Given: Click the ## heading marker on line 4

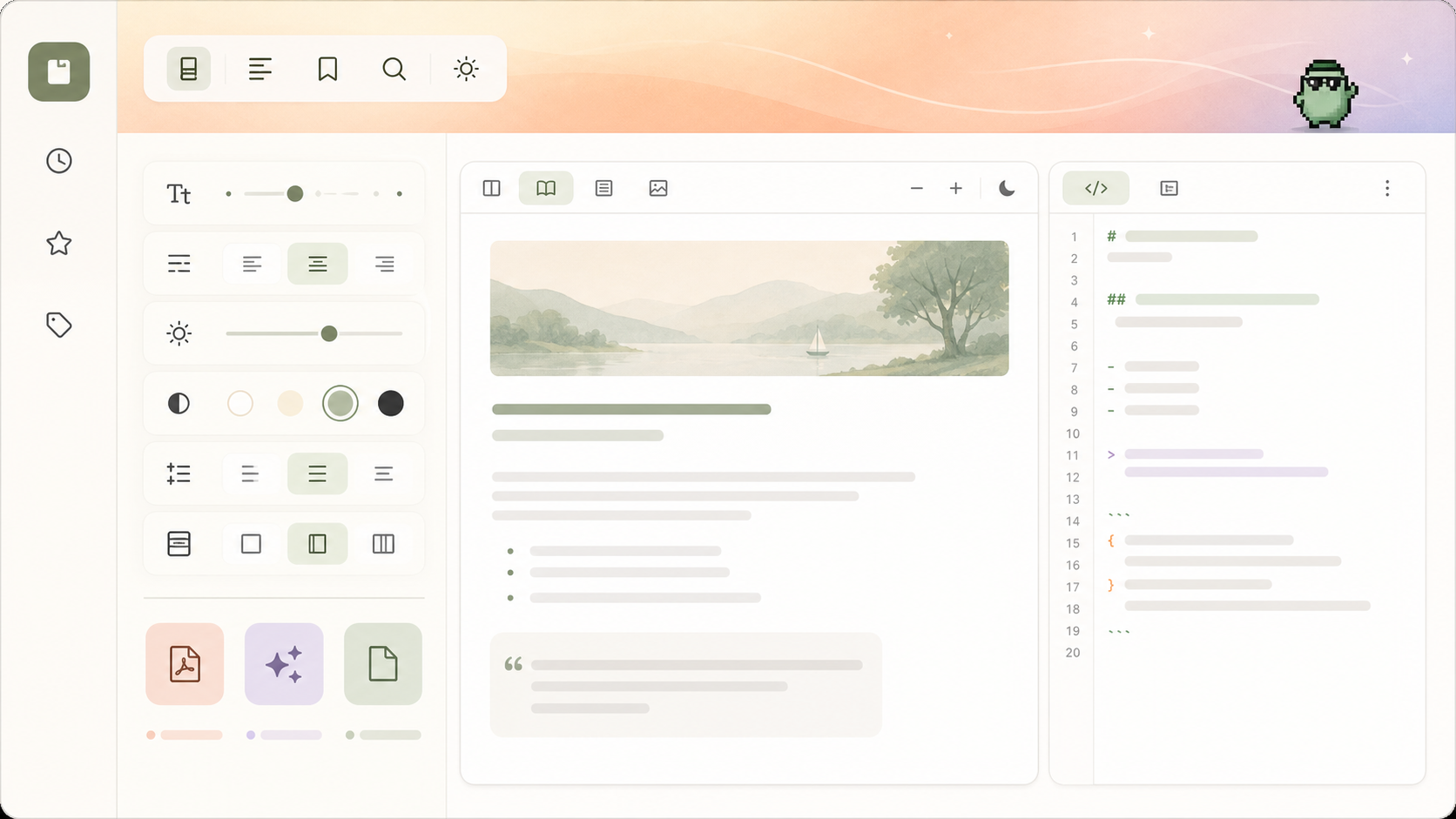Looking at the screenshot, I should pyautogui.click(x=1116, y=299).
